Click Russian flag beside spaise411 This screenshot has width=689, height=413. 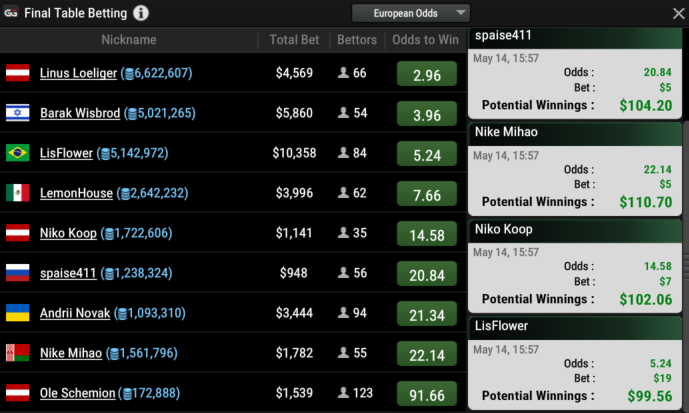coord(17,273)
